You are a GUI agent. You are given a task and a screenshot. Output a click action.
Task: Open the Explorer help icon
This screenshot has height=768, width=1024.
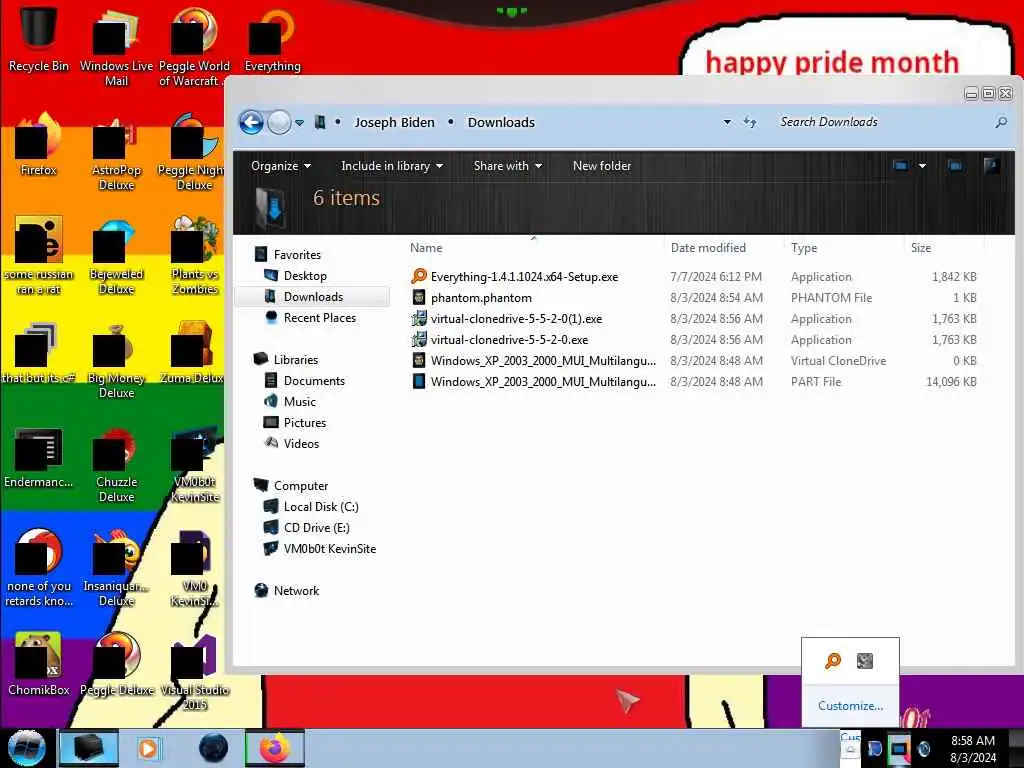click(x=991, y=166)
